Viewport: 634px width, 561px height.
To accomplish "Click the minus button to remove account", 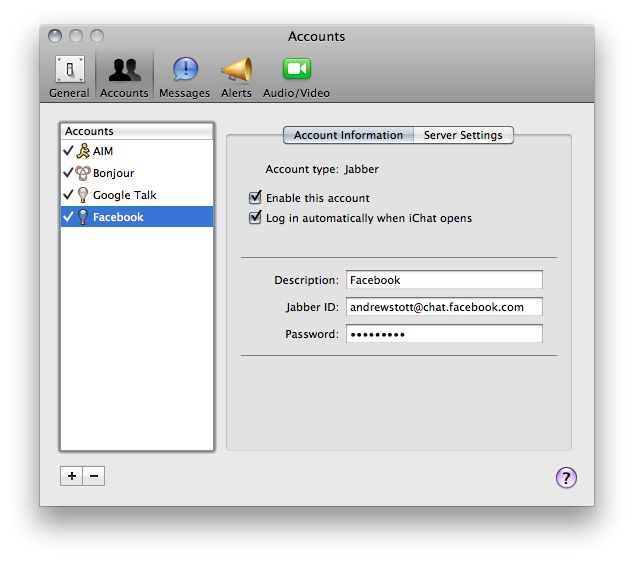I will coord(94,477).
